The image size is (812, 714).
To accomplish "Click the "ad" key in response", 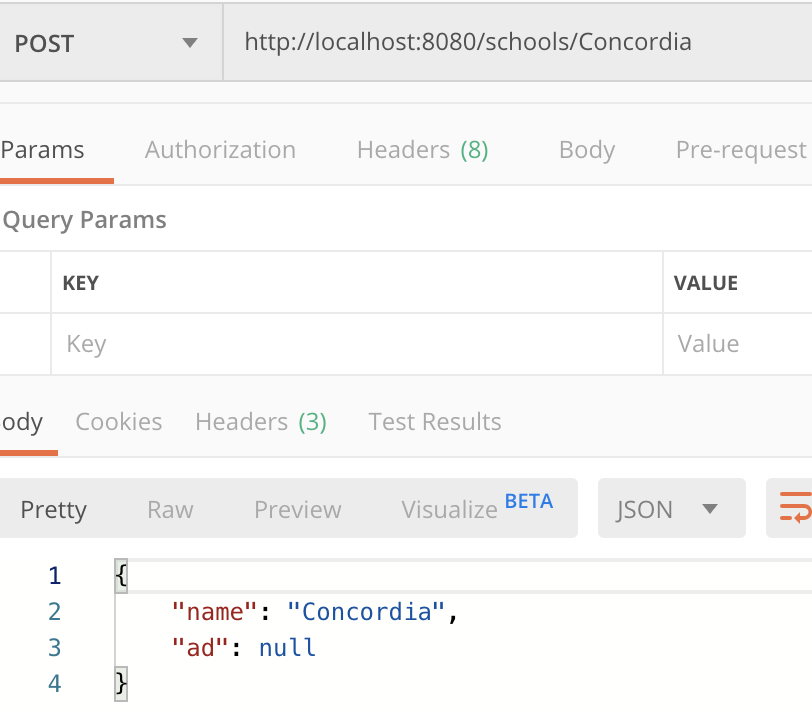I will click(x=200, y=648).
